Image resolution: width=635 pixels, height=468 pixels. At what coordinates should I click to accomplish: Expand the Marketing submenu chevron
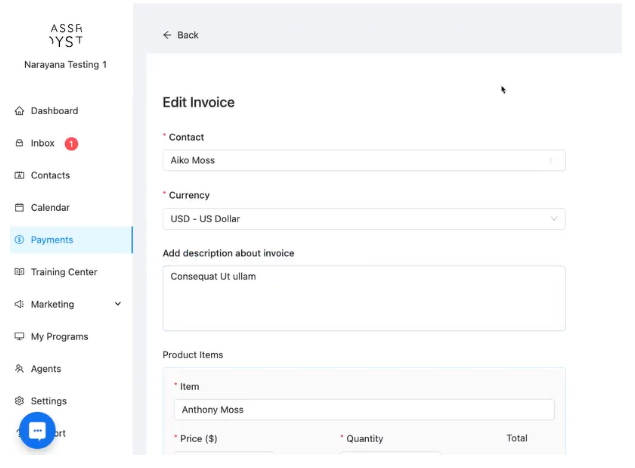118,304
